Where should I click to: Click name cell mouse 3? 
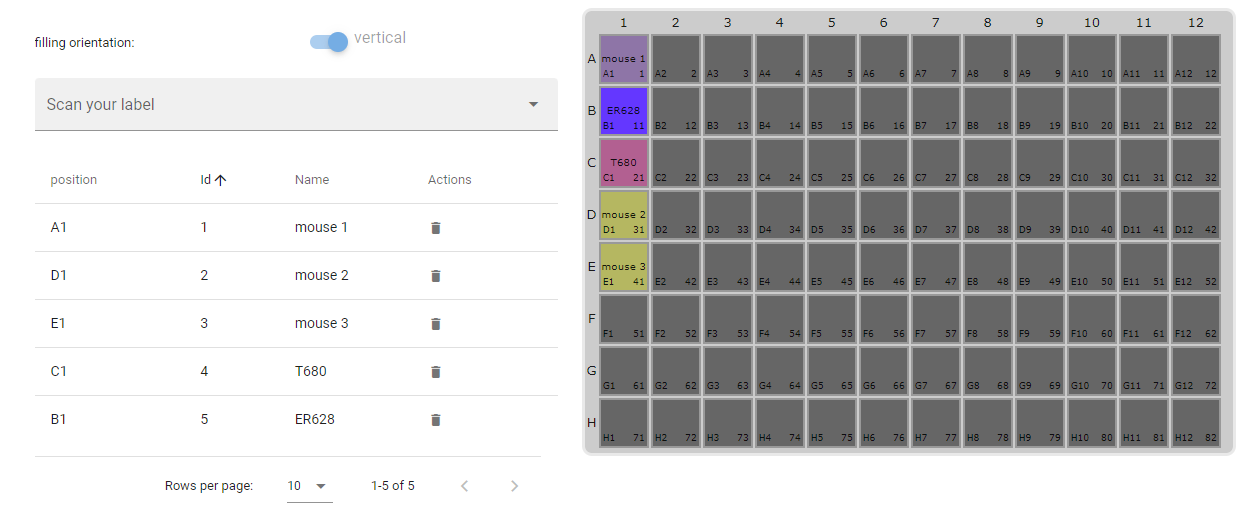click(322, 324)
